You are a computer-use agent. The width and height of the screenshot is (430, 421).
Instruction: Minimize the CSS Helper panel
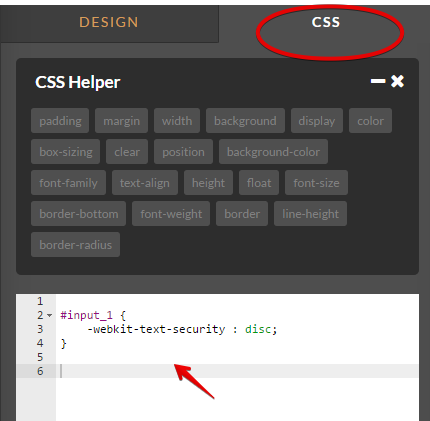coord(378,81)
